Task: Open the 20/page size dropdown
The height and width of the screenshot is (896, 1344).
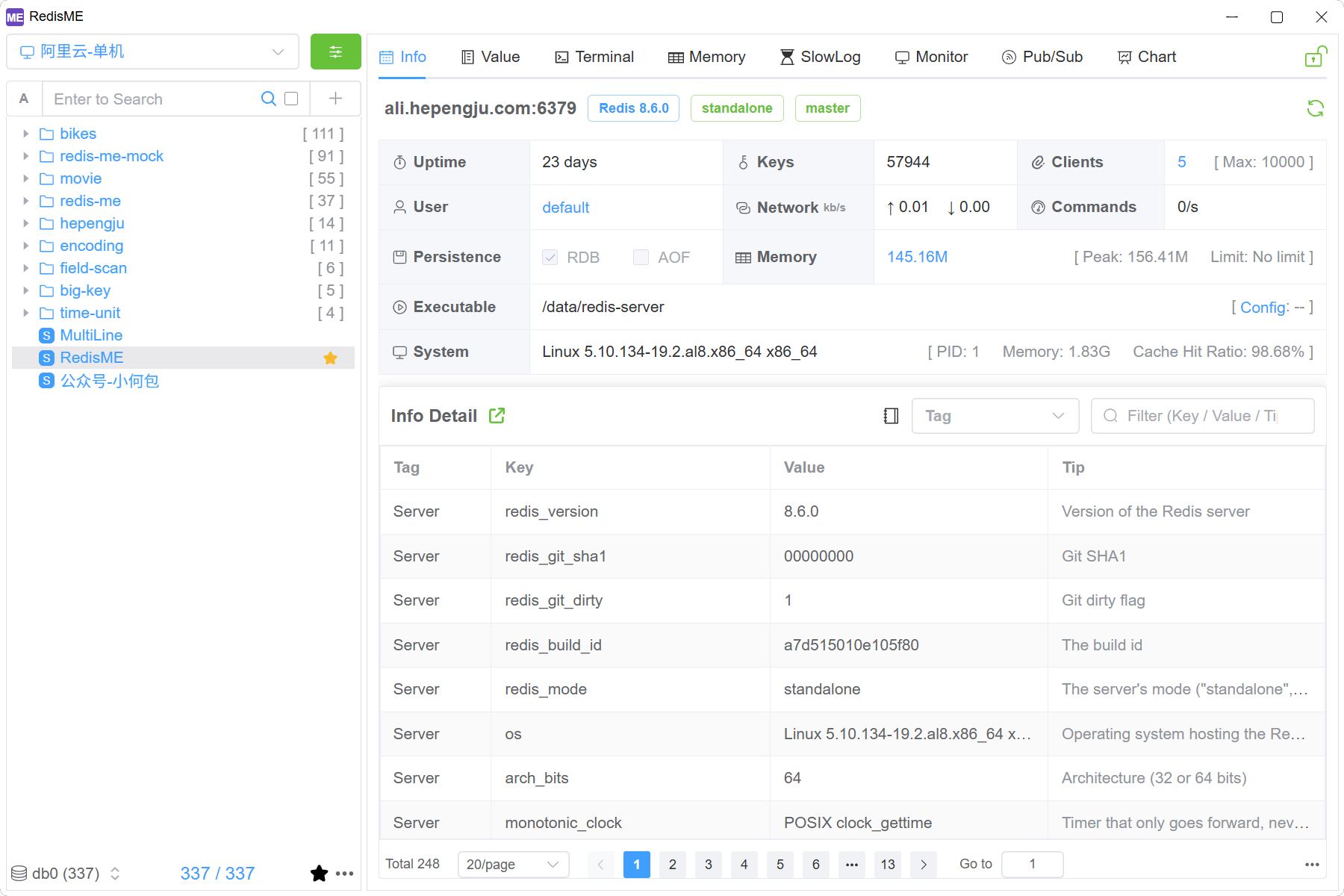Action: click(513, 865)
